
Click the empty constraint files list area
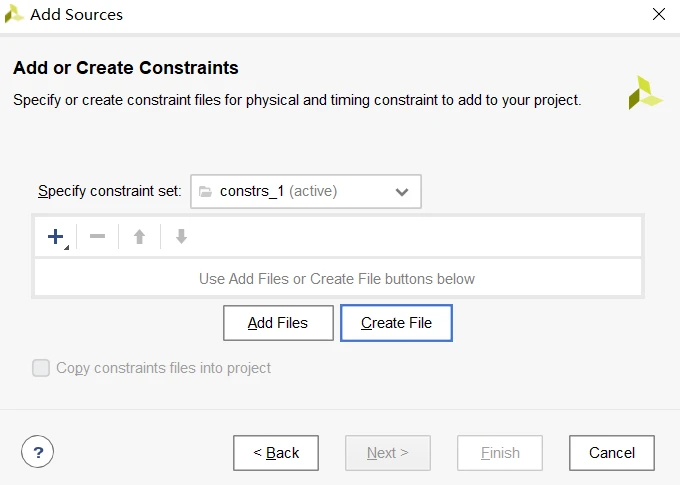(337, 279)
